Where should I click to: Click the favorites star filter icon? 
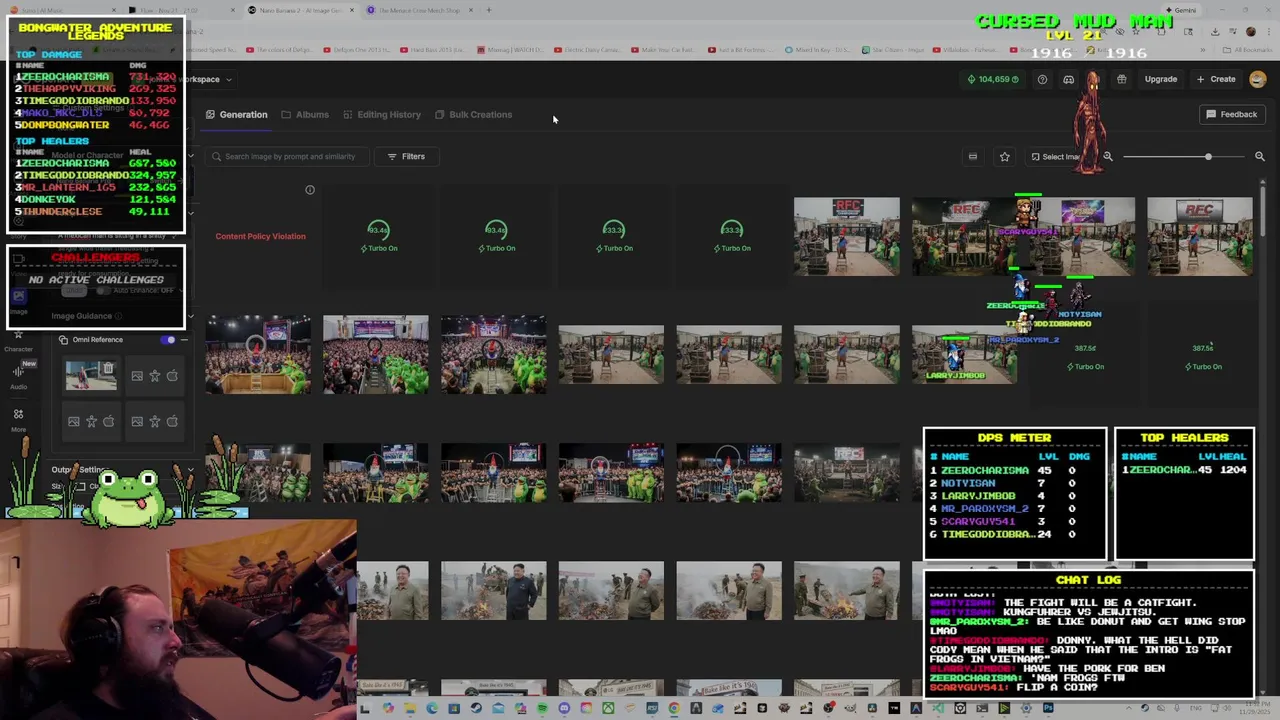1004,156
